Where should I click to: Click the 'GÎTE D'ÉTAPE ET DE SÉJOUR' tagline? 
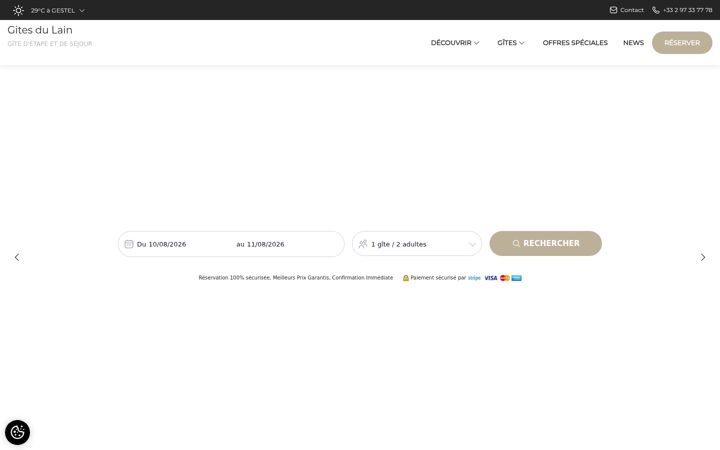50,44
